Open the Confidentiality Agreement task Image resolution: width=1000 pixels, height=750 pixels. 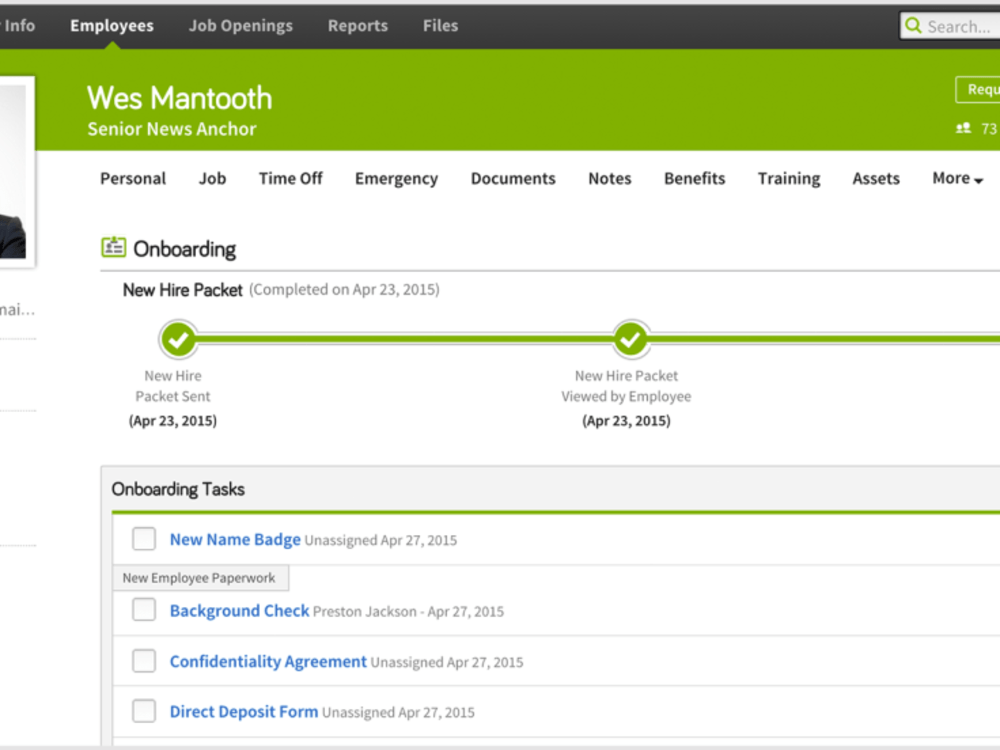pos(267,661)
